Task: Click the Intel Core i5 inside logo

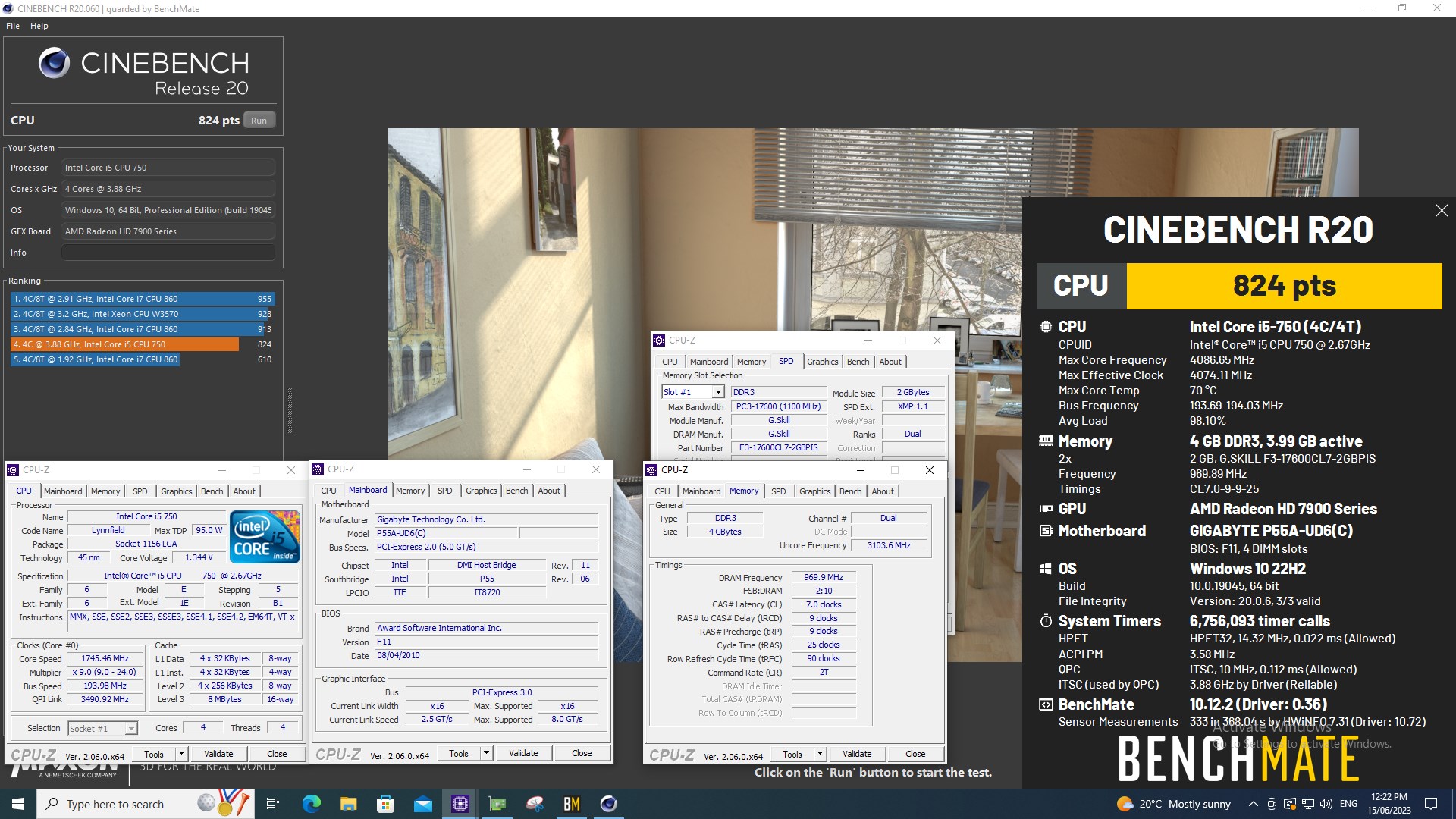Action: [265, 537]
